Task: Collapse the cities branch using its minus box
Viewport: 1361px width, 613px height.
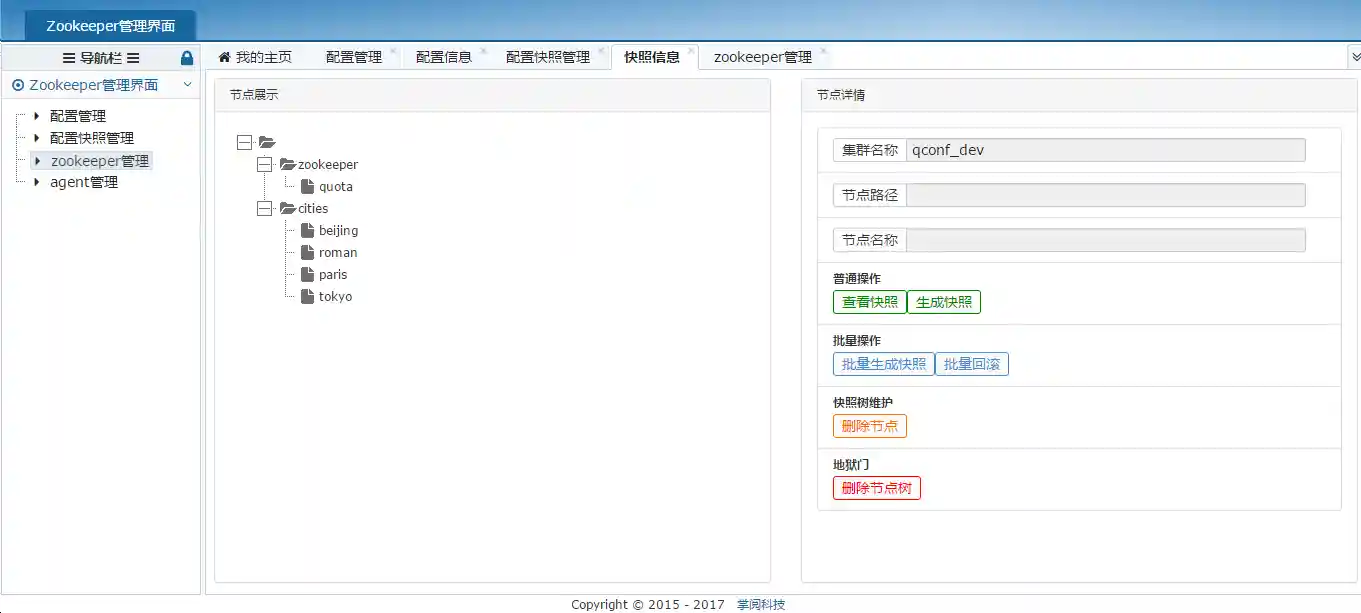Action: coord(264,208)
